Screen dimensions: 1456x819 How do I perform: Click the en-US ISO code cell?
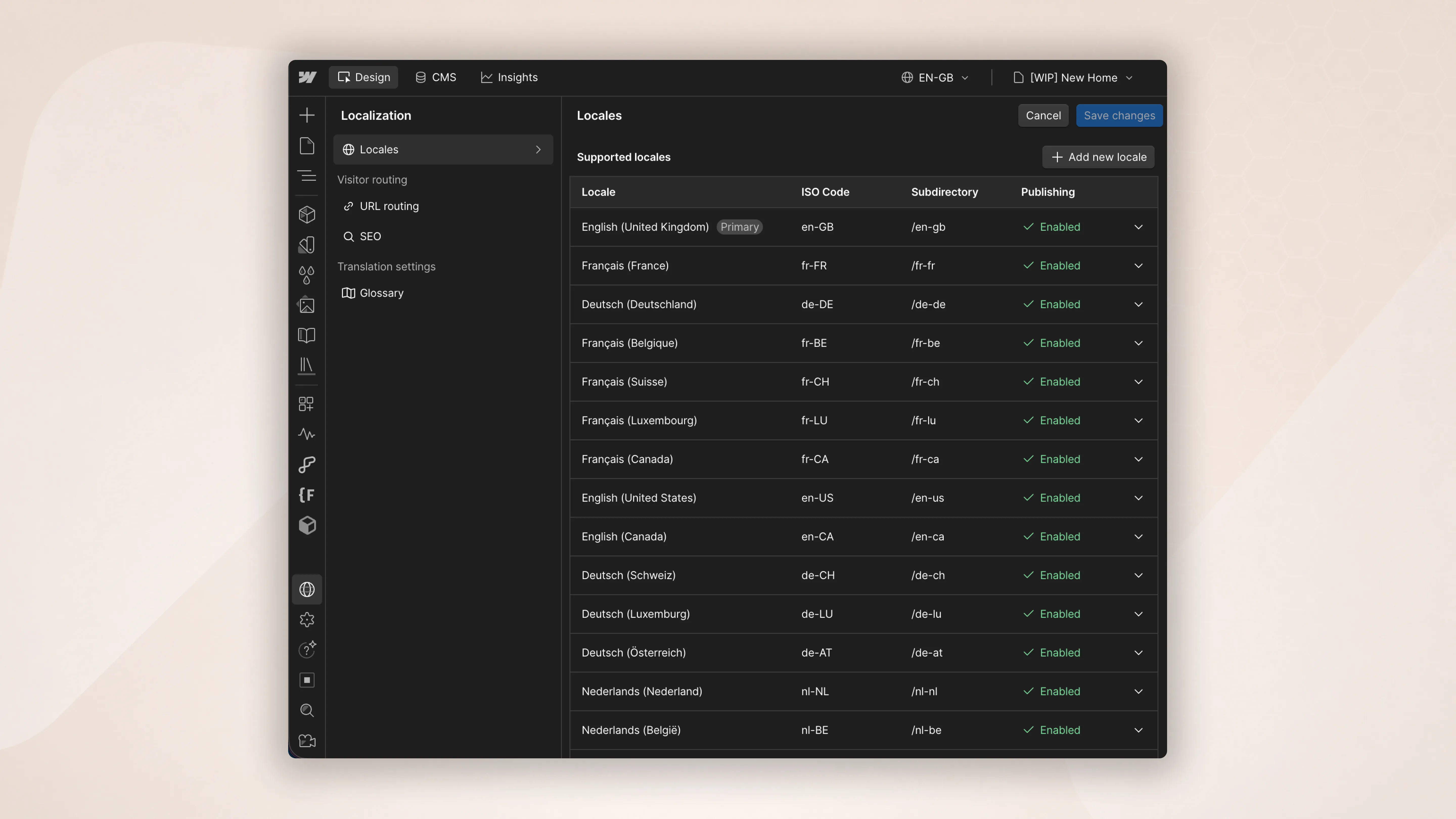(x=817, y=498)
